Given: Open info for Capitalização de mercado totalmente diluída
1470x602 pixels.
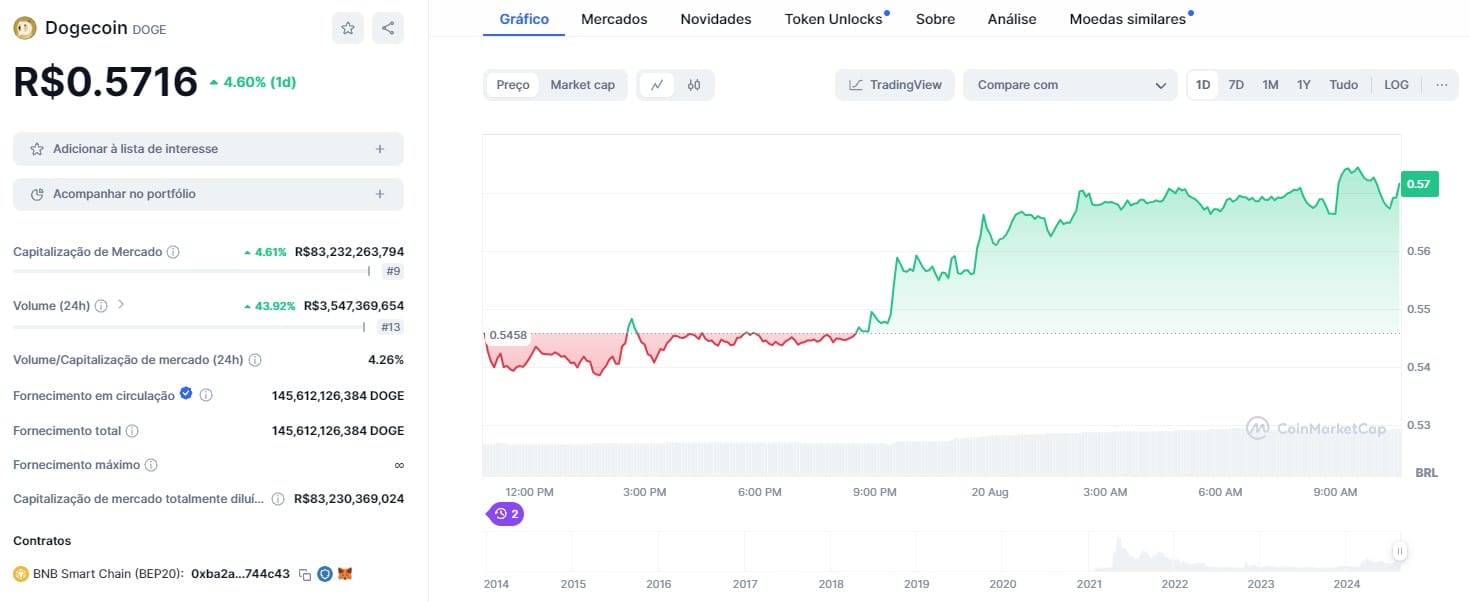Looking at the screenshot, I should click(x=278, y=499).
